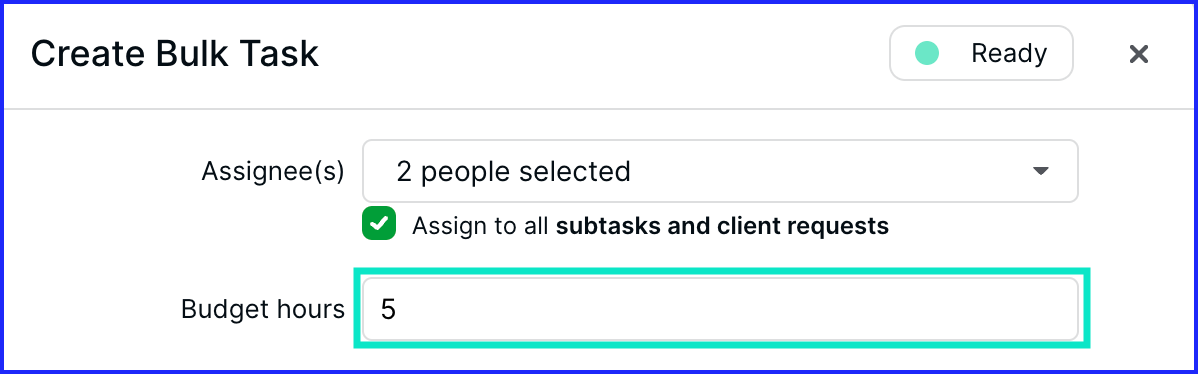Screen dimensions: 1198x374
Task: Open the Assignee(s) dropdown
Action: pos(720,171)
